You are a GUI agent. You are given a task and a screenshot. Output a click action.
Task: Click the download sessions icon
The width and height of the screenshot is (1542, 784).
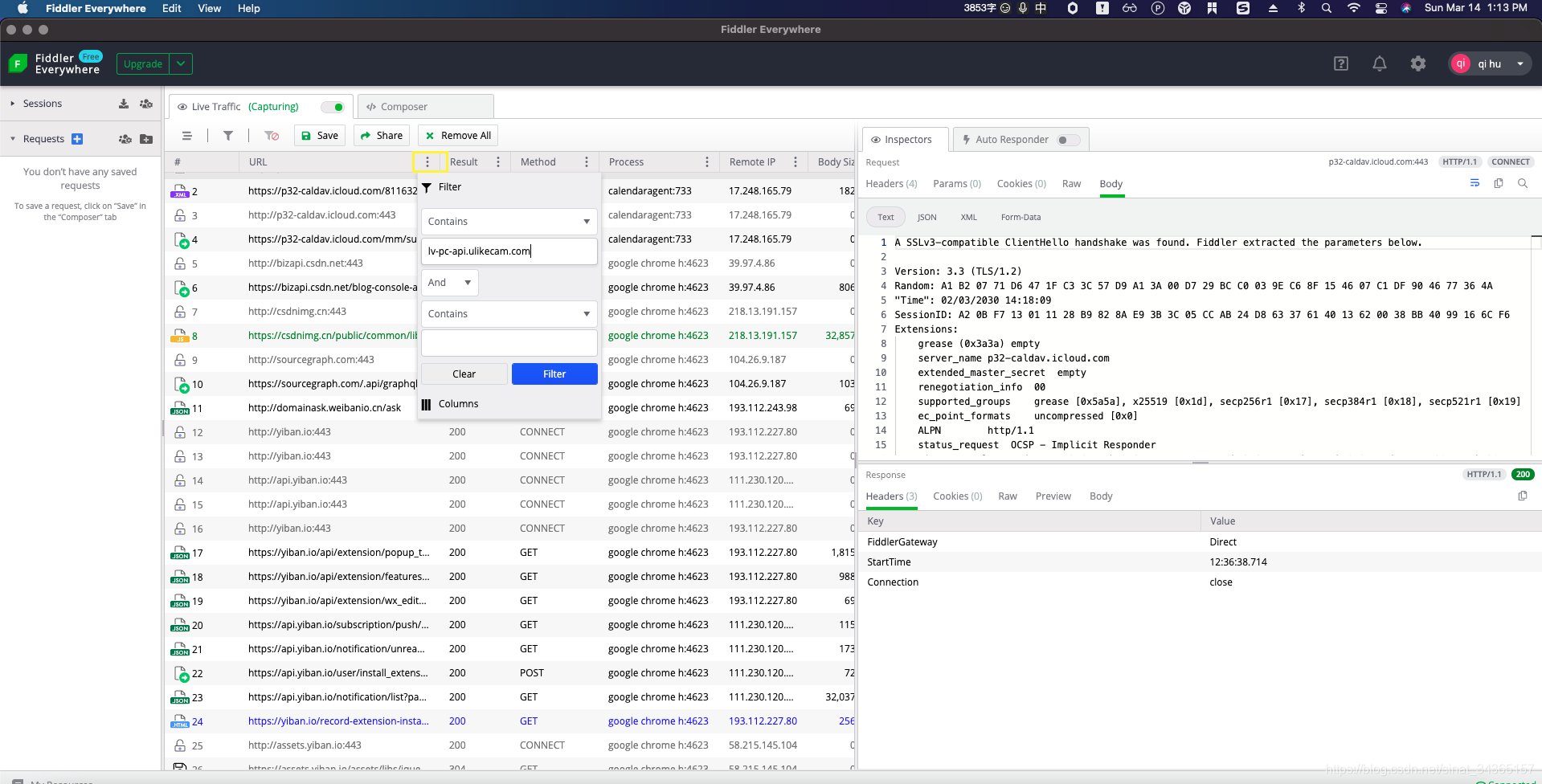(x=124, y=104)
